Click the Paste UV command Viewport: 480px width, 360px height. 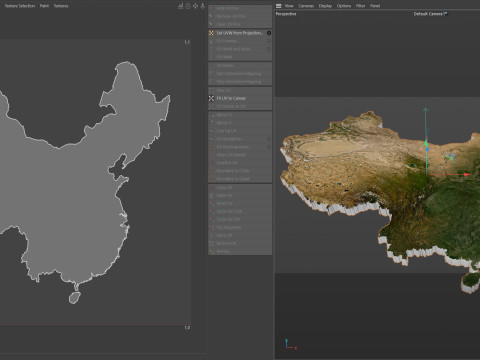click(x=240, y=196)
